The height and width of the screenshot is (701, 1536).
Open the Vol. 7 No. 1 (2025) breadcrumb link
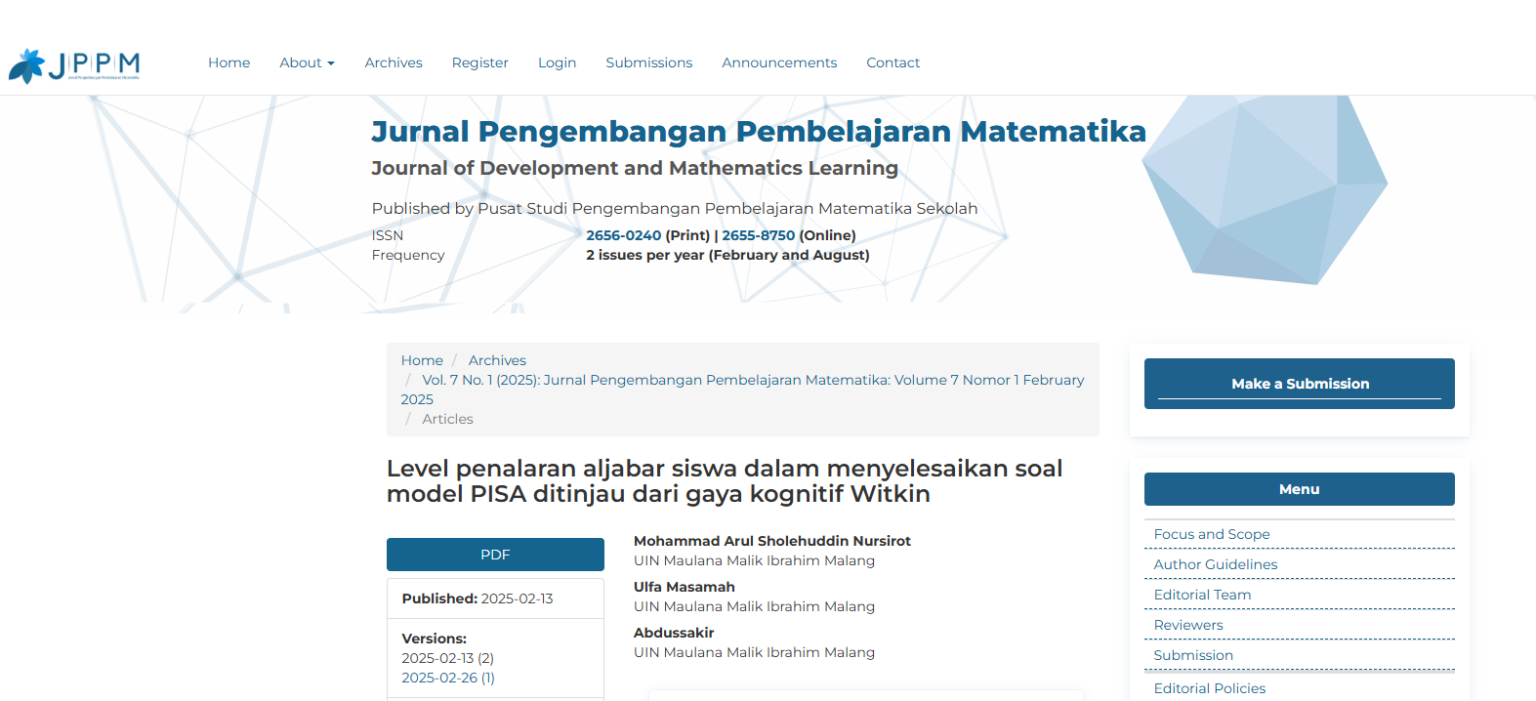point(743,389)
